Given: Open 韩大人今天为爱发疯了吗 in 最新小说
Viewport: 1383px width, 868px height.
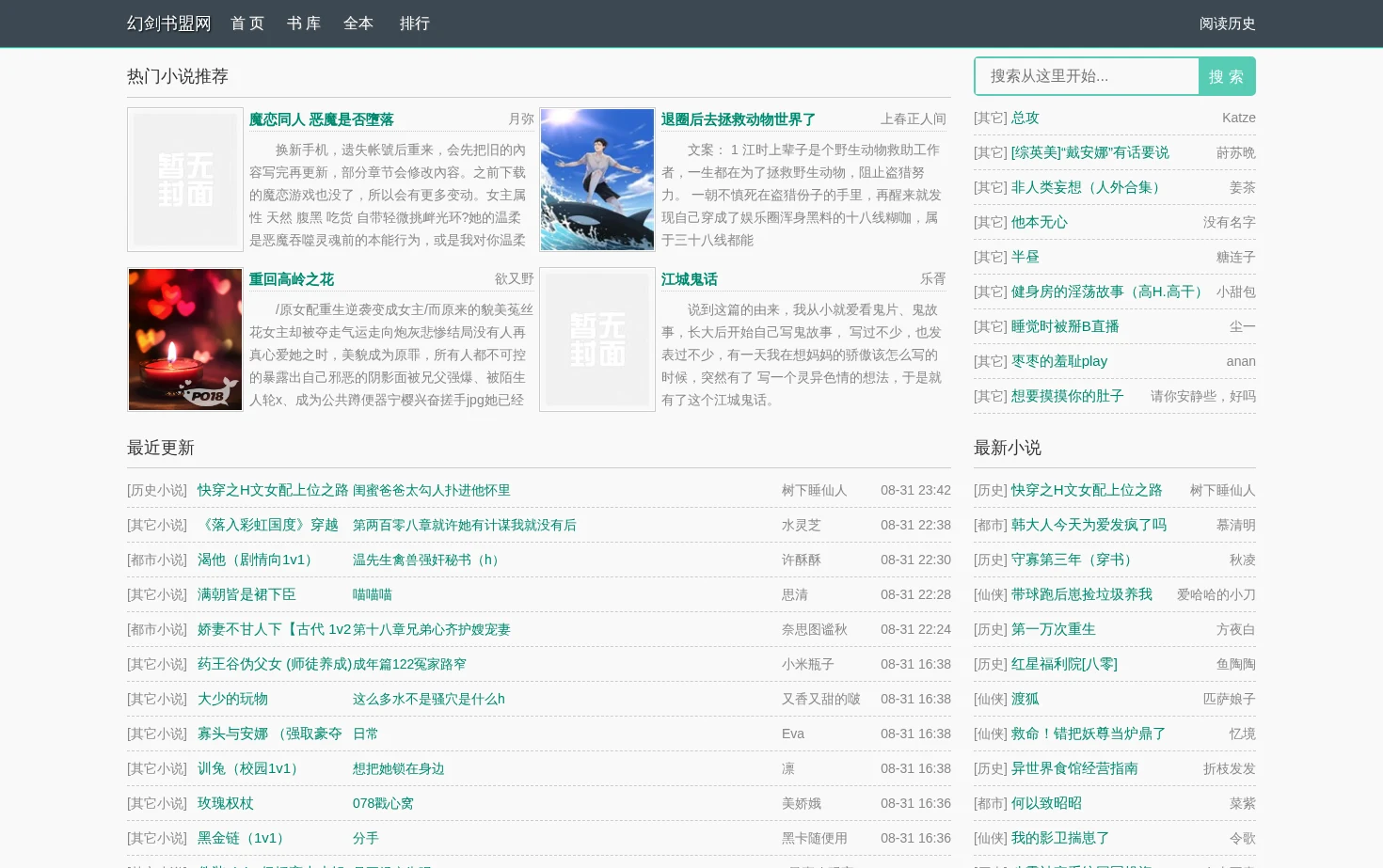Looking at the screenshot, I should (x=1089, y=525).
